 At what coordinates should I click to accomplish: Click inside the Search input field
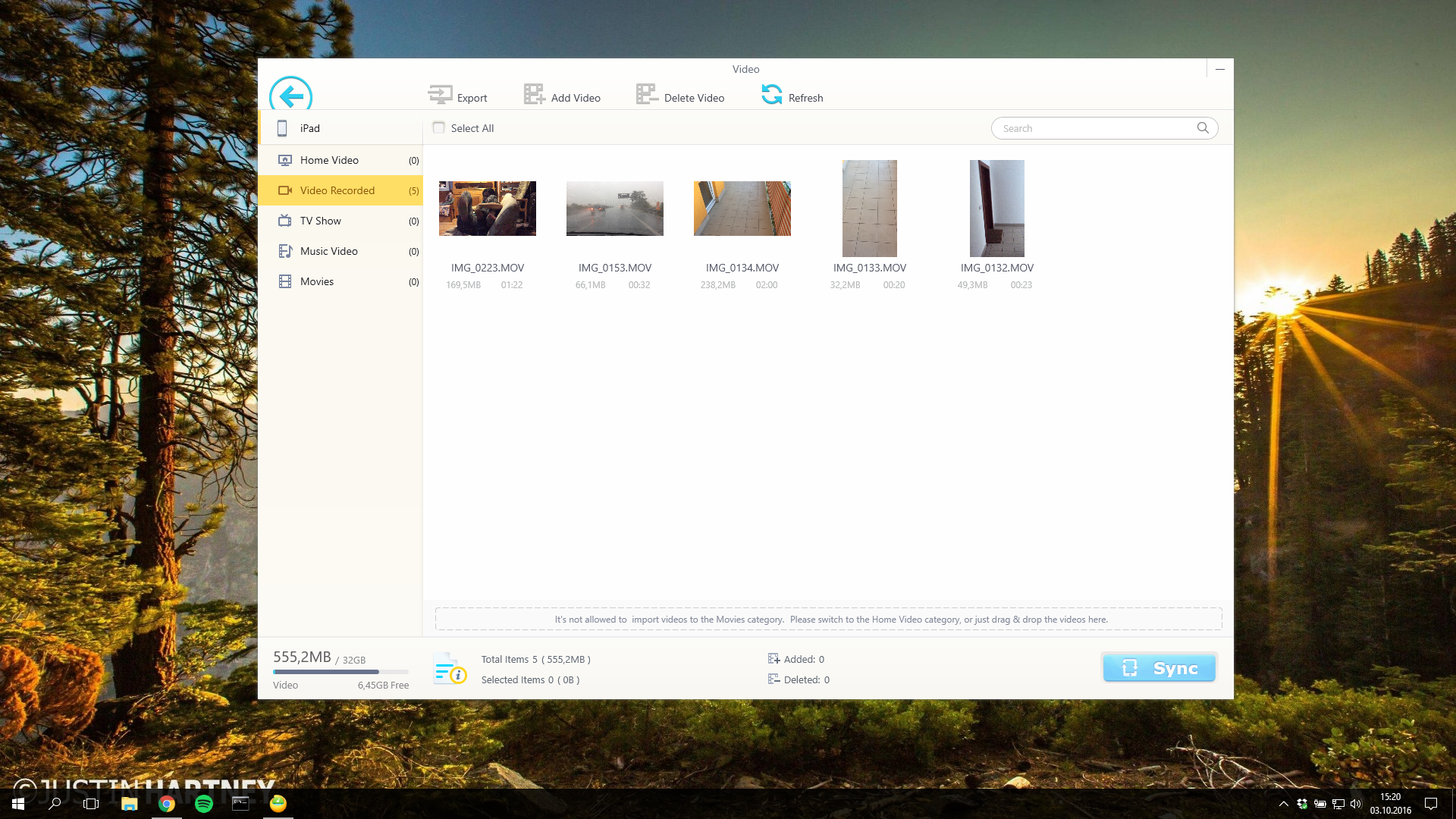coord(1092,128)
